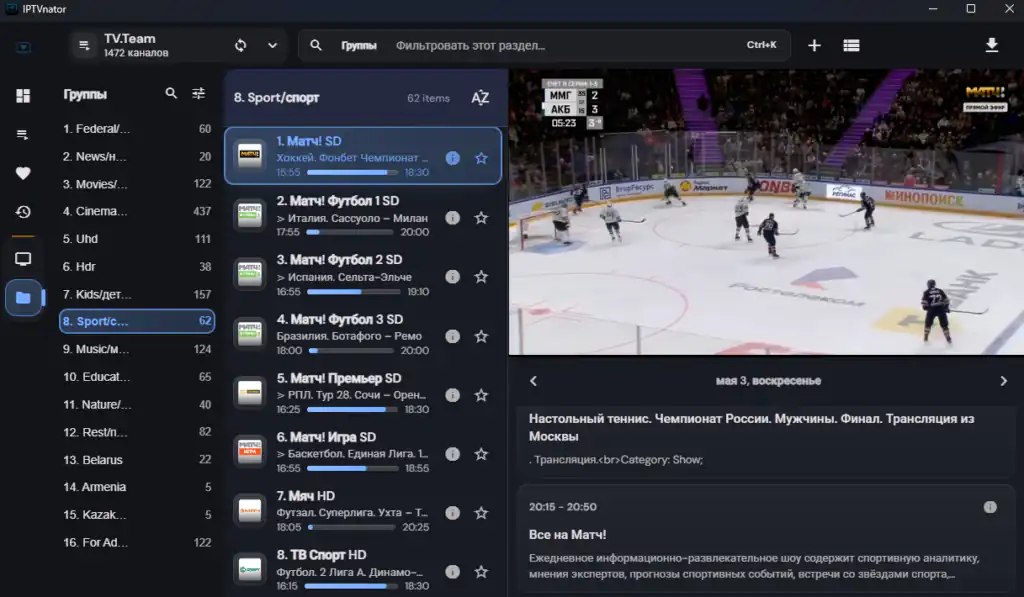Play the Матч! Футбол 1 SD channel
Image resolution: width=1024 pixels, height=597 pixels.
pyautogui.click(x=363, y=216)
